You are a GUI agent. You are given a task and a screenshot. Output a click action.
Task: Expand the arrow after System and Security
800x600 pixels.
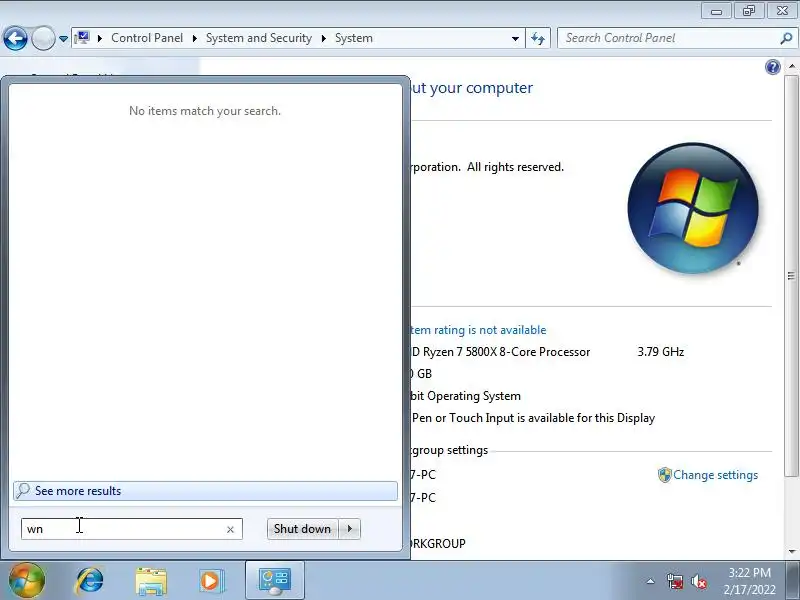click(x=323, y=38)
